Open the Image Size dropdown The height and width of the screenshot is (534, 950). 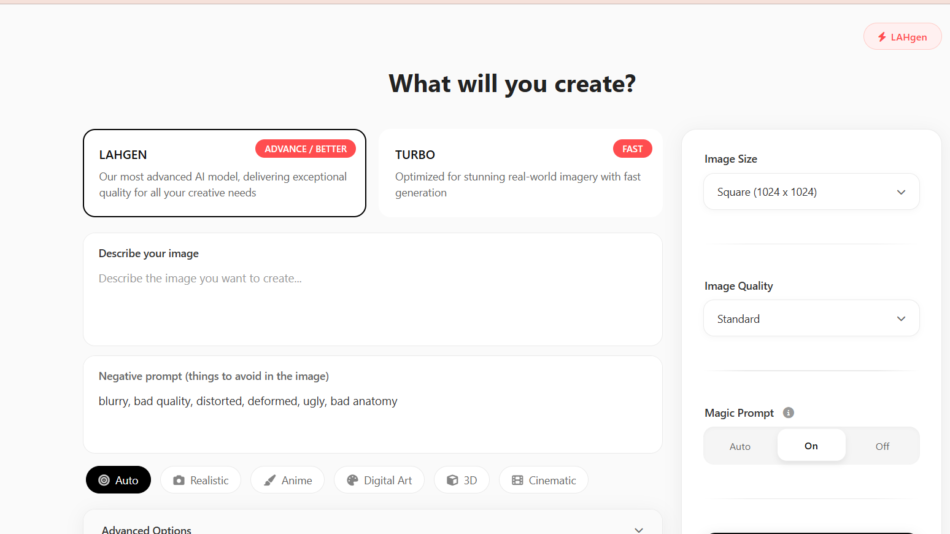coord(811,192)
